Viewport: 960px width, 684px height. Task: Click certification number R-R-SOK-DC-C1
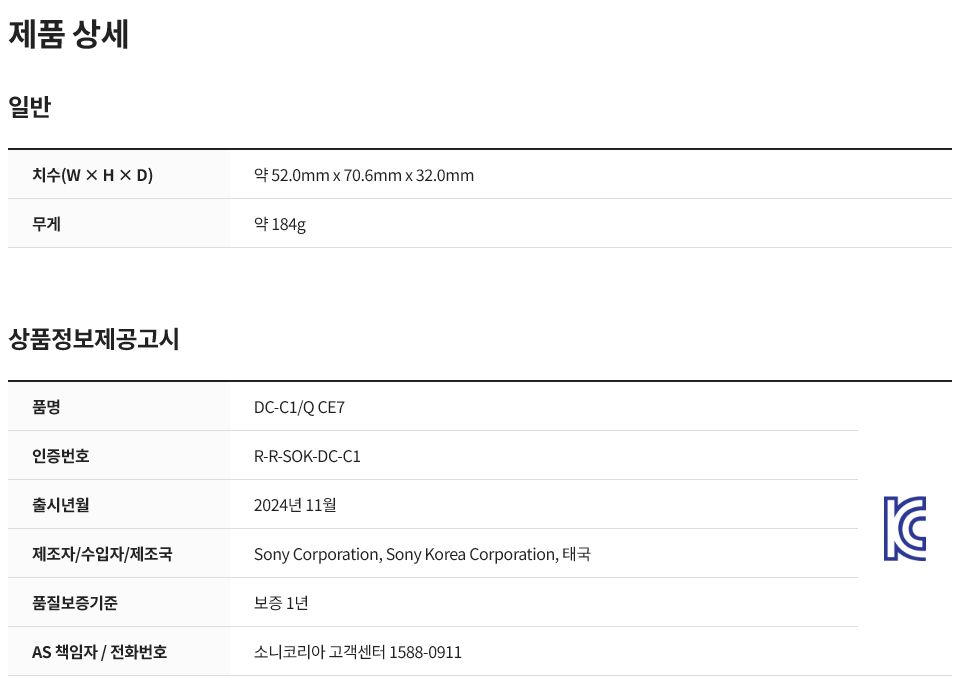(307, 456)
